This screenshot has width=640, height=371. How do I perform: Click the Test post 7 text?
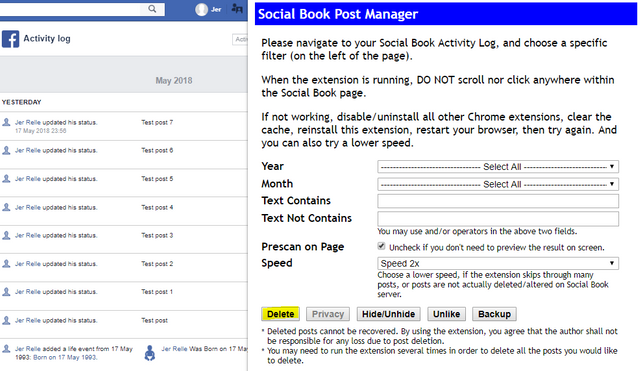click(157, 122)
